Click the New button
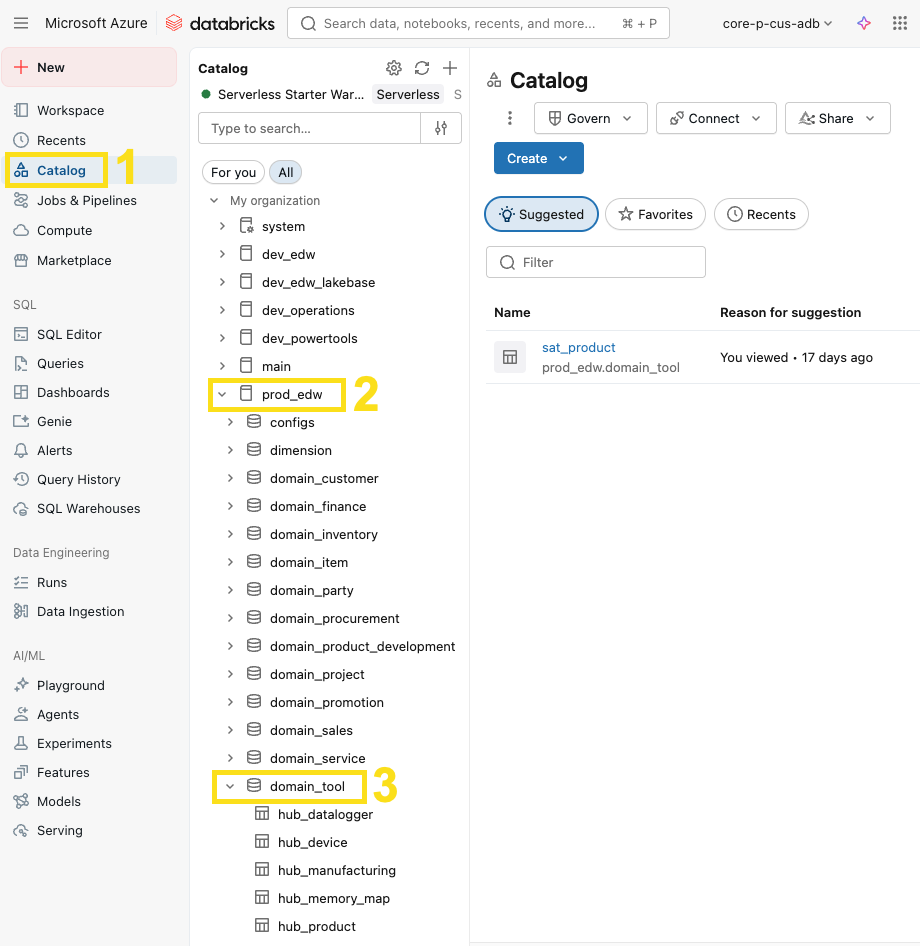920x946 pixels. click(89, 67)
